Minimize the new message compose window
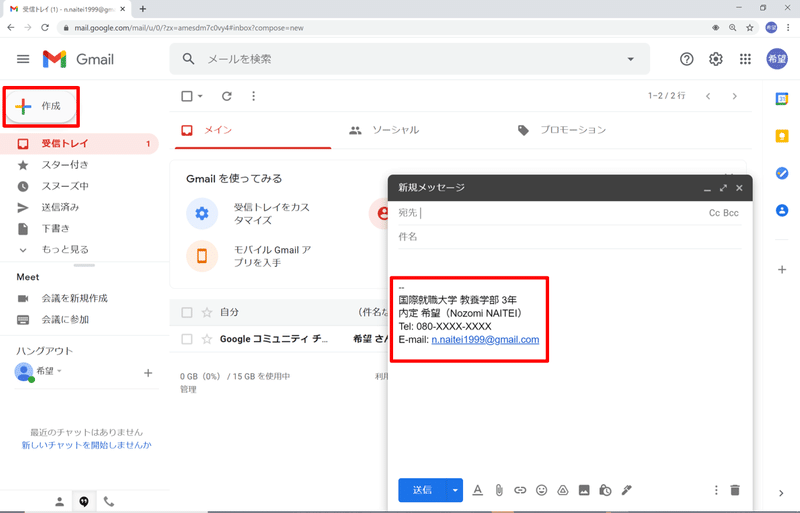Image resolution: width=800 pixels, height=513 pixels. tap(707, 188)
